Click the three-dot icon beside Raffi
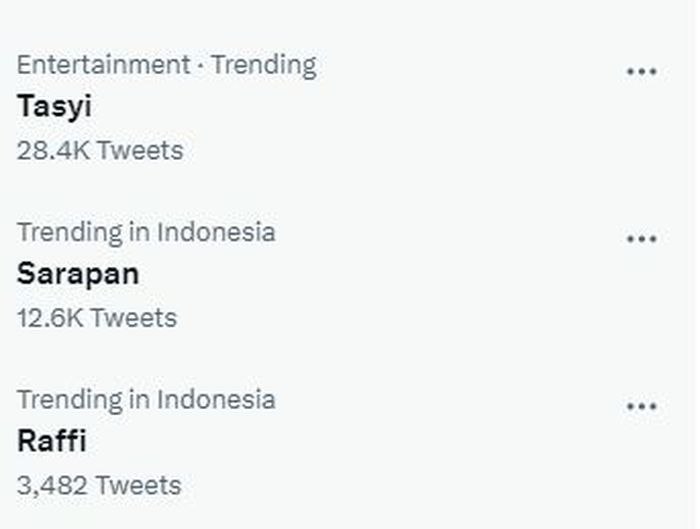 (x=641, y=407)
